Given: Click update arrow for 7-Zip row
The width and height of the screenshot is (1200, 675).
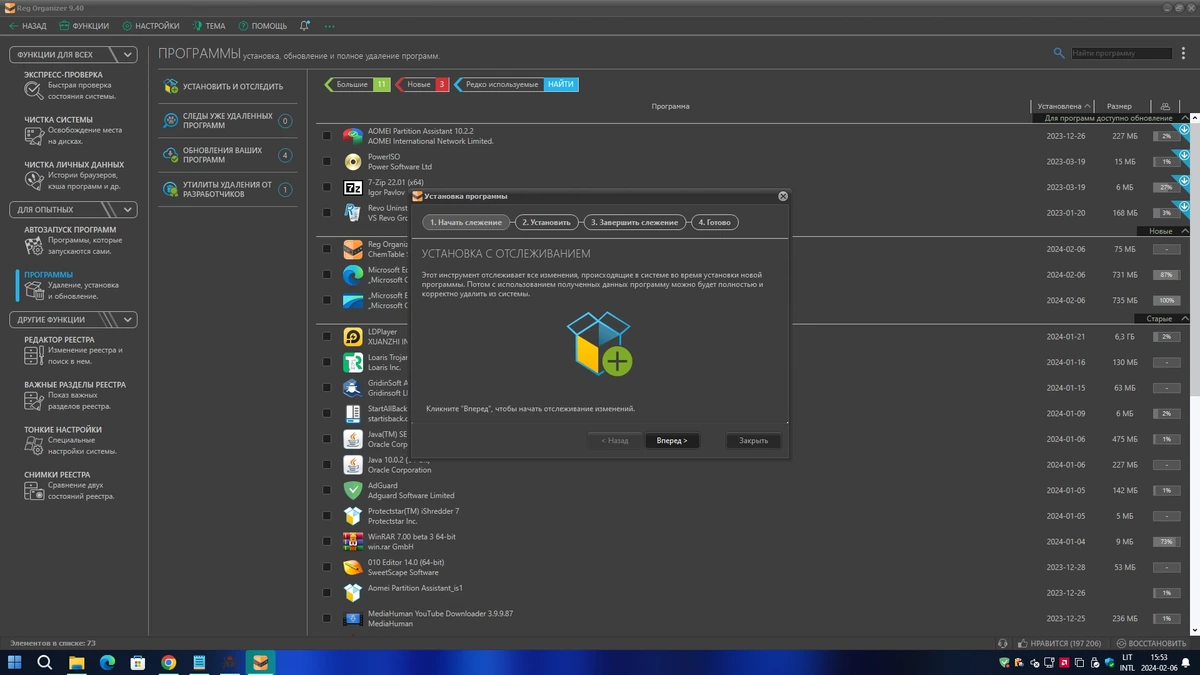Looking at the screenshot, I should tap(1184, 181).
